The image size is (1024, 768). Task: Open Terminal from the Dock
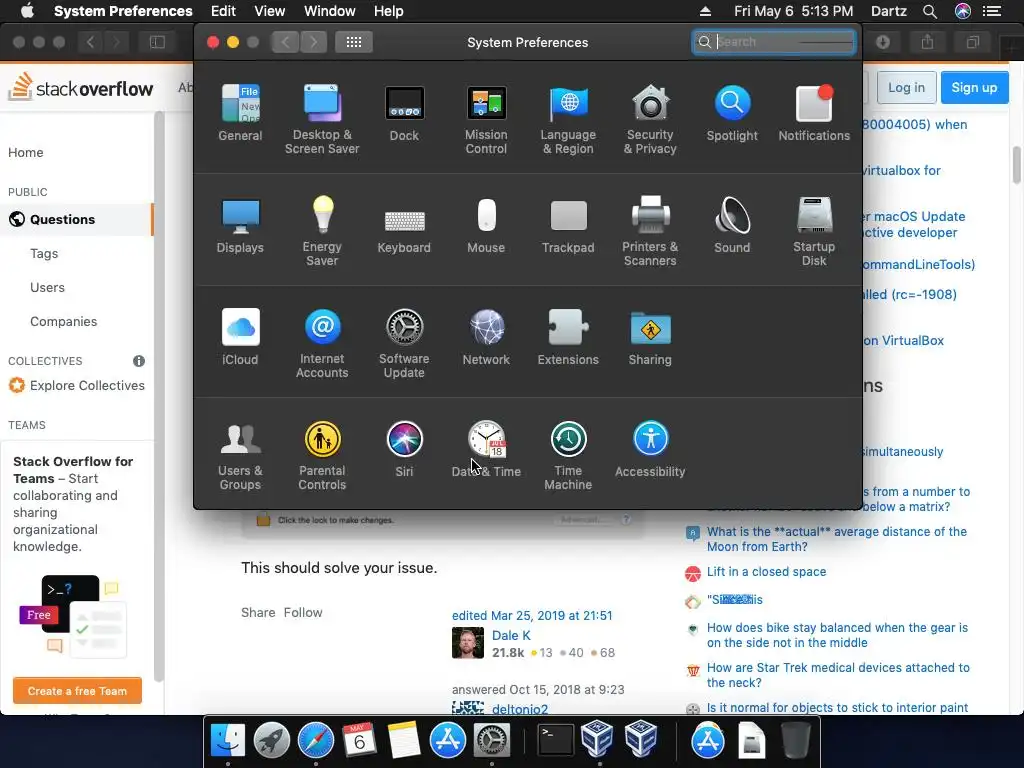(555, 741)
